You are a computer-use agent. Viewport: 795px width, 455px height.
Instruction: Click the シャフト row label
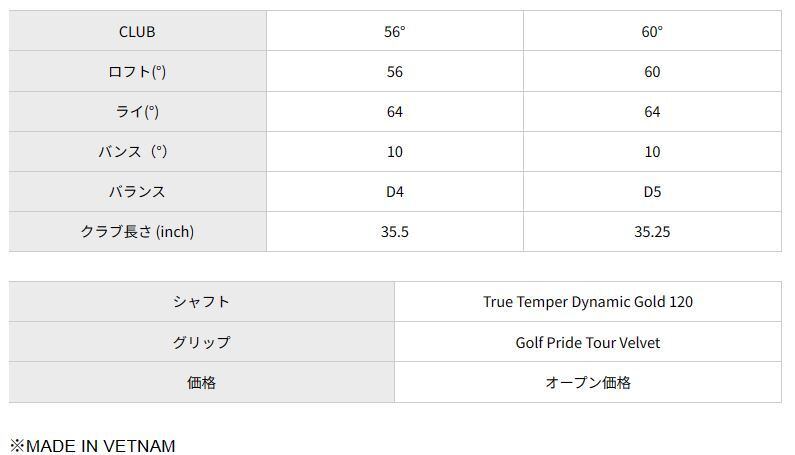(x=201, y=301)
